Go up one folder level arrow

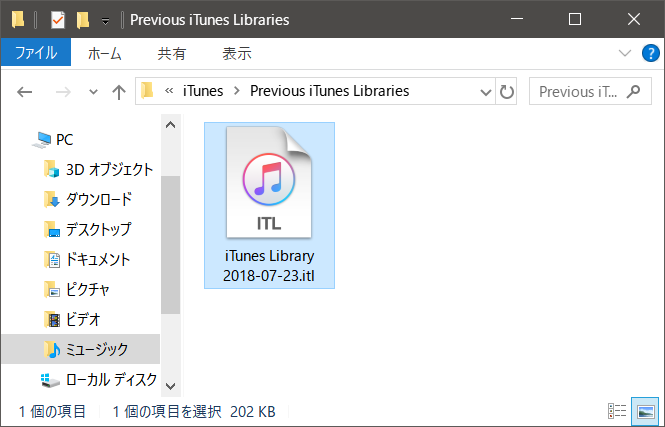point(119,92)
